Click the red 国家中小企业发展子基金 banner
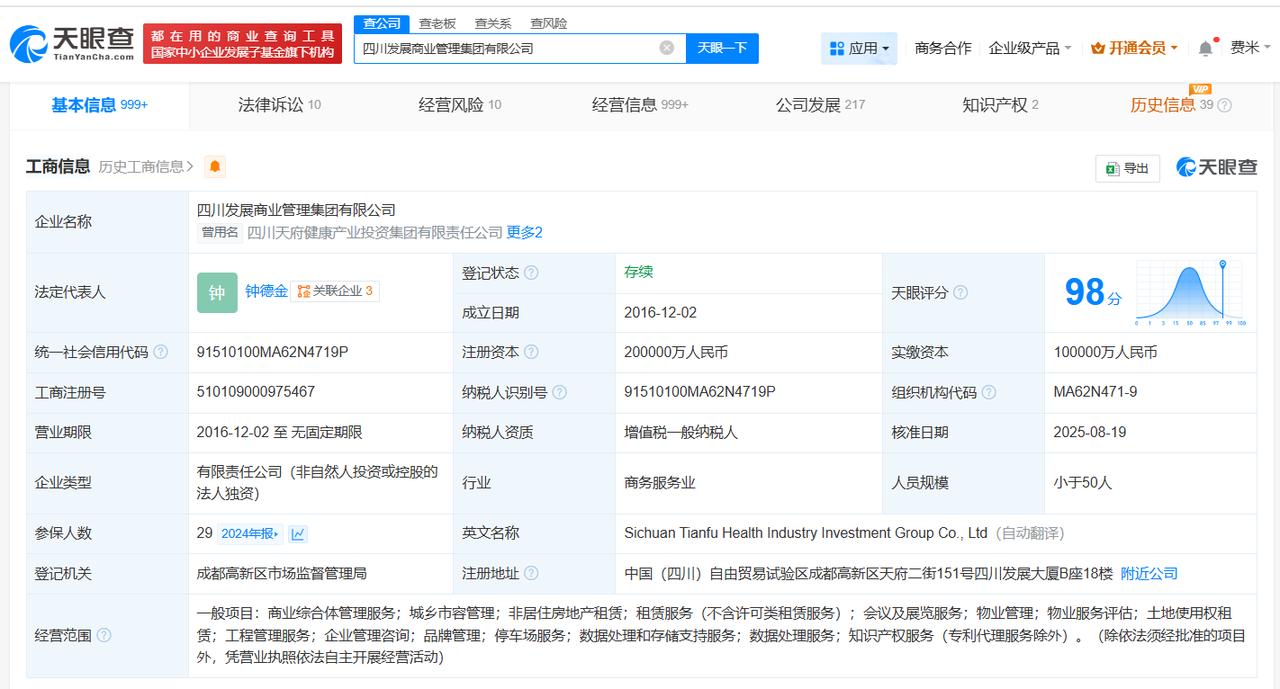This screenshot has width=1280, height=689. [242, 44]
